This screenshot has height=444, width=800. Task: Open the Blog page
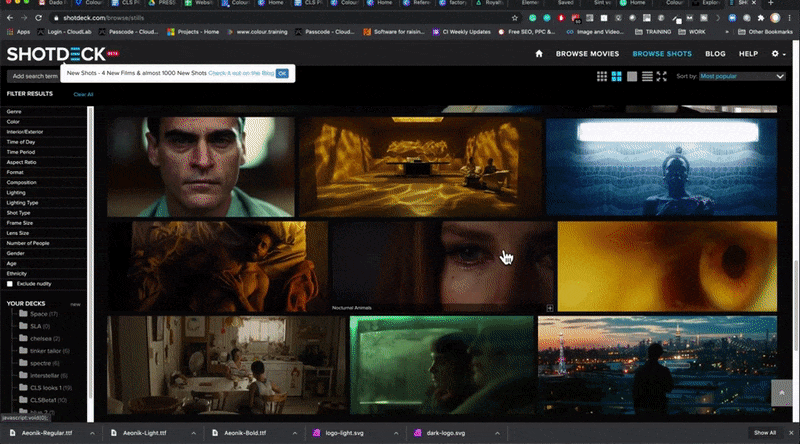(715, 54)
